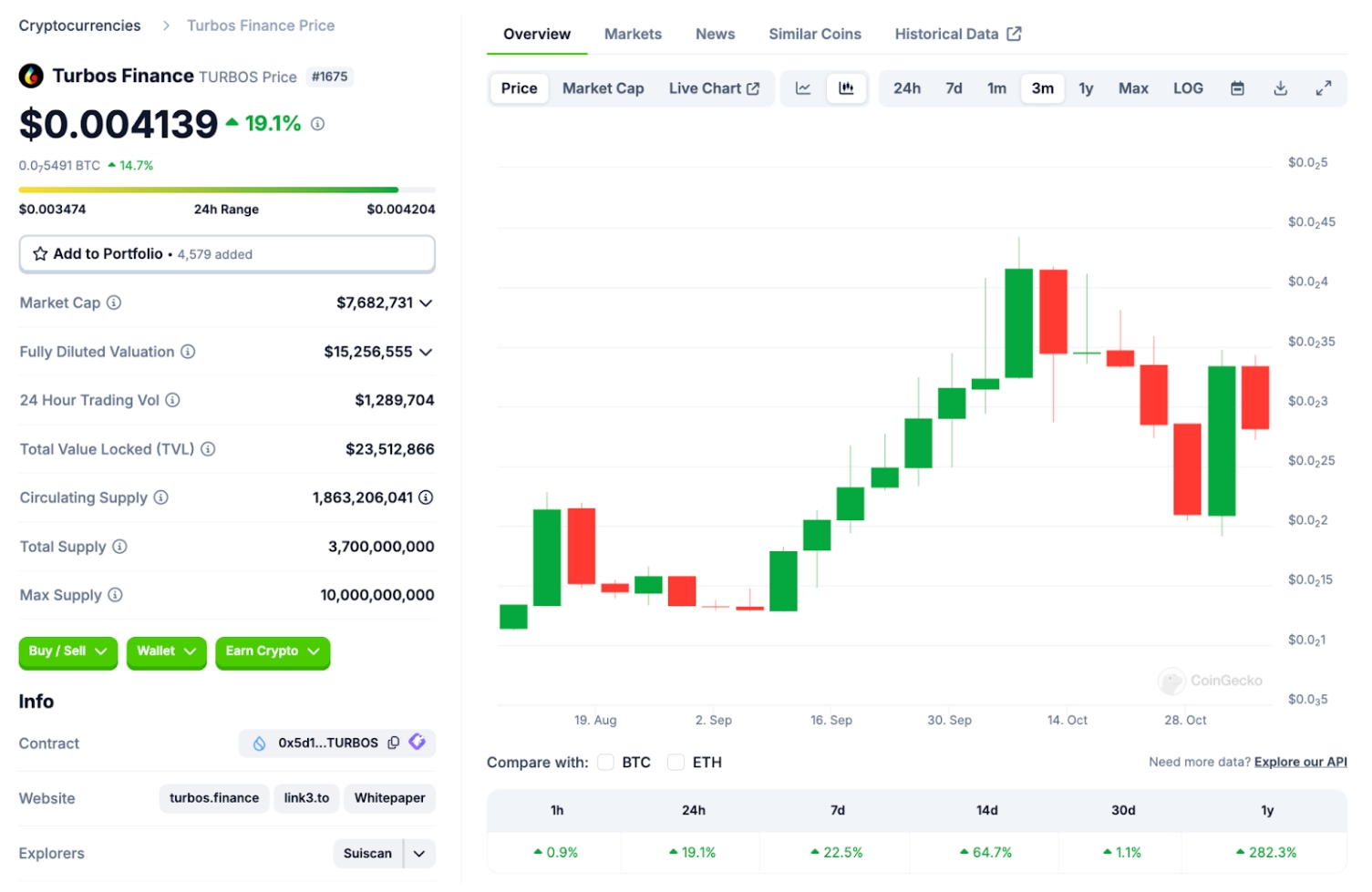This screenshot has width=1372, height=892.
Task: Click the Circulating Supply info icon
Action: coord(160,497)
